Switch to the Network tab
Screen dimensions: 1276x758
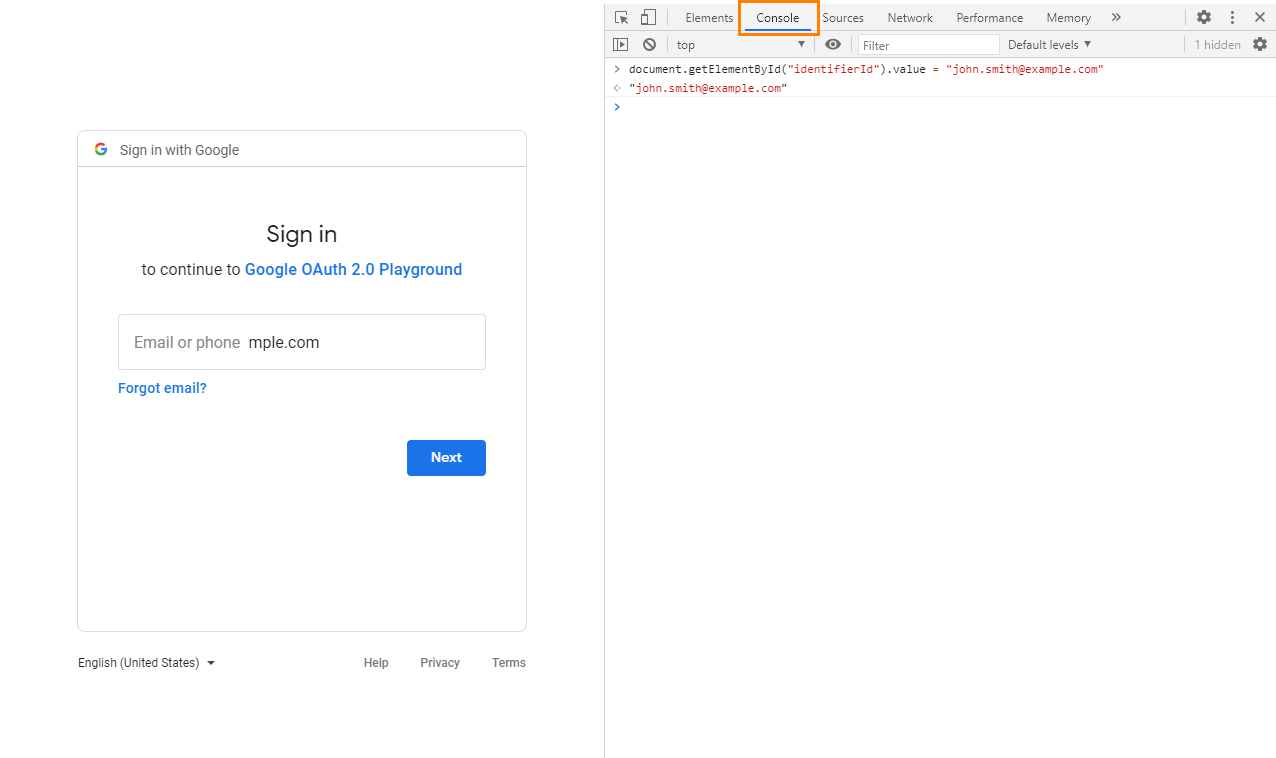click(909, 17)
